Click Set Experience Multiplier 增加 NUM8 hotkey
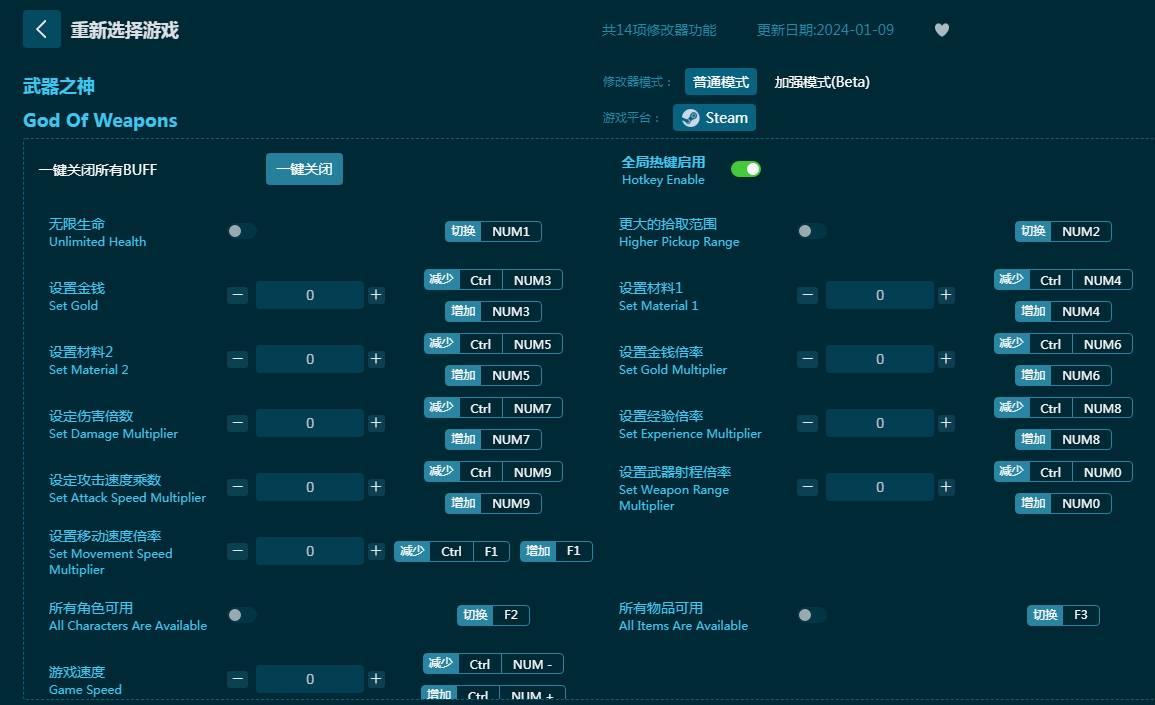 coord(1063,440)
